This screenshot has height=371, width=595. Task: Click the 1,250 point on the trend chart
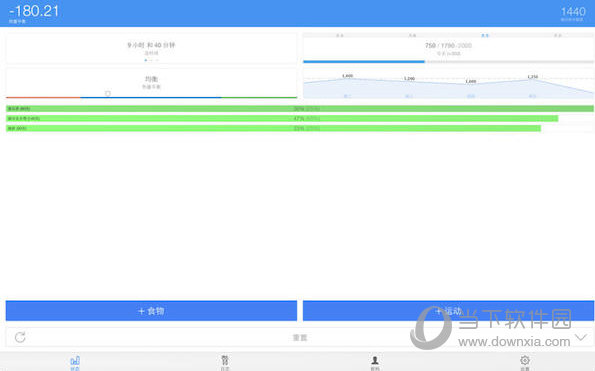tap(532, 77)
